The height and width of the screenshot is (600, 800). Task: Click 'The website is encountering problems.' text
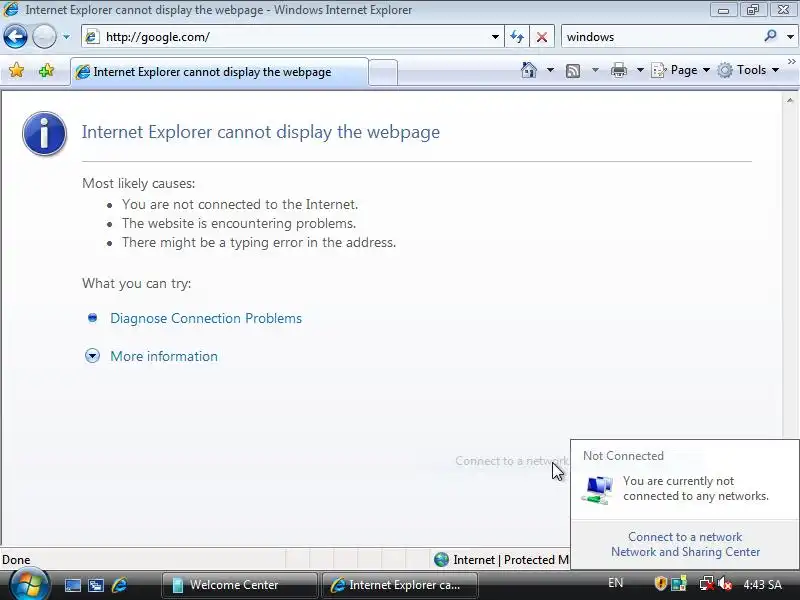[239, 223]
